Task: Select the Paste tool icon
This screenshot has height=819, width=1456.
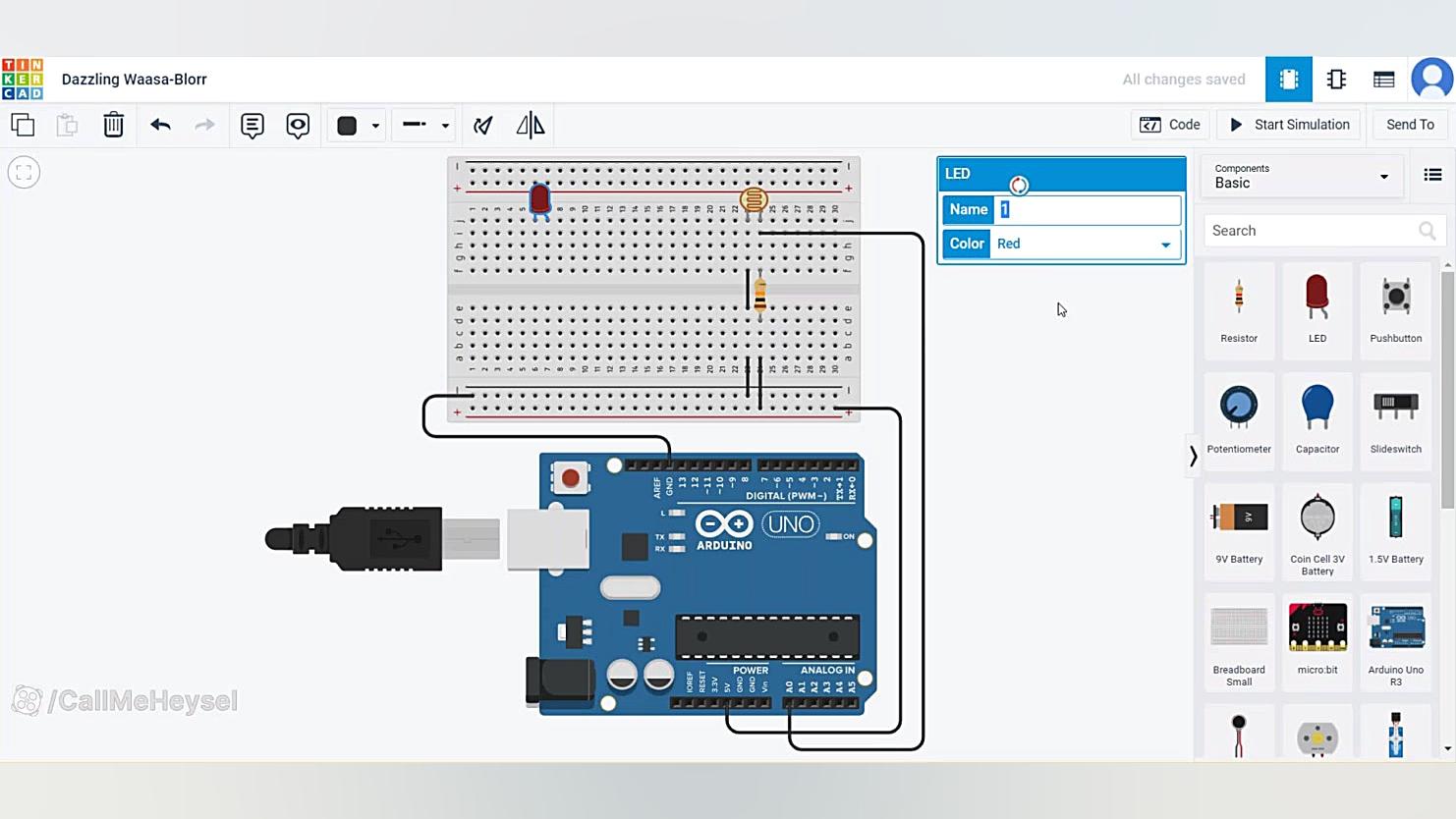Action: pos(67,125)
